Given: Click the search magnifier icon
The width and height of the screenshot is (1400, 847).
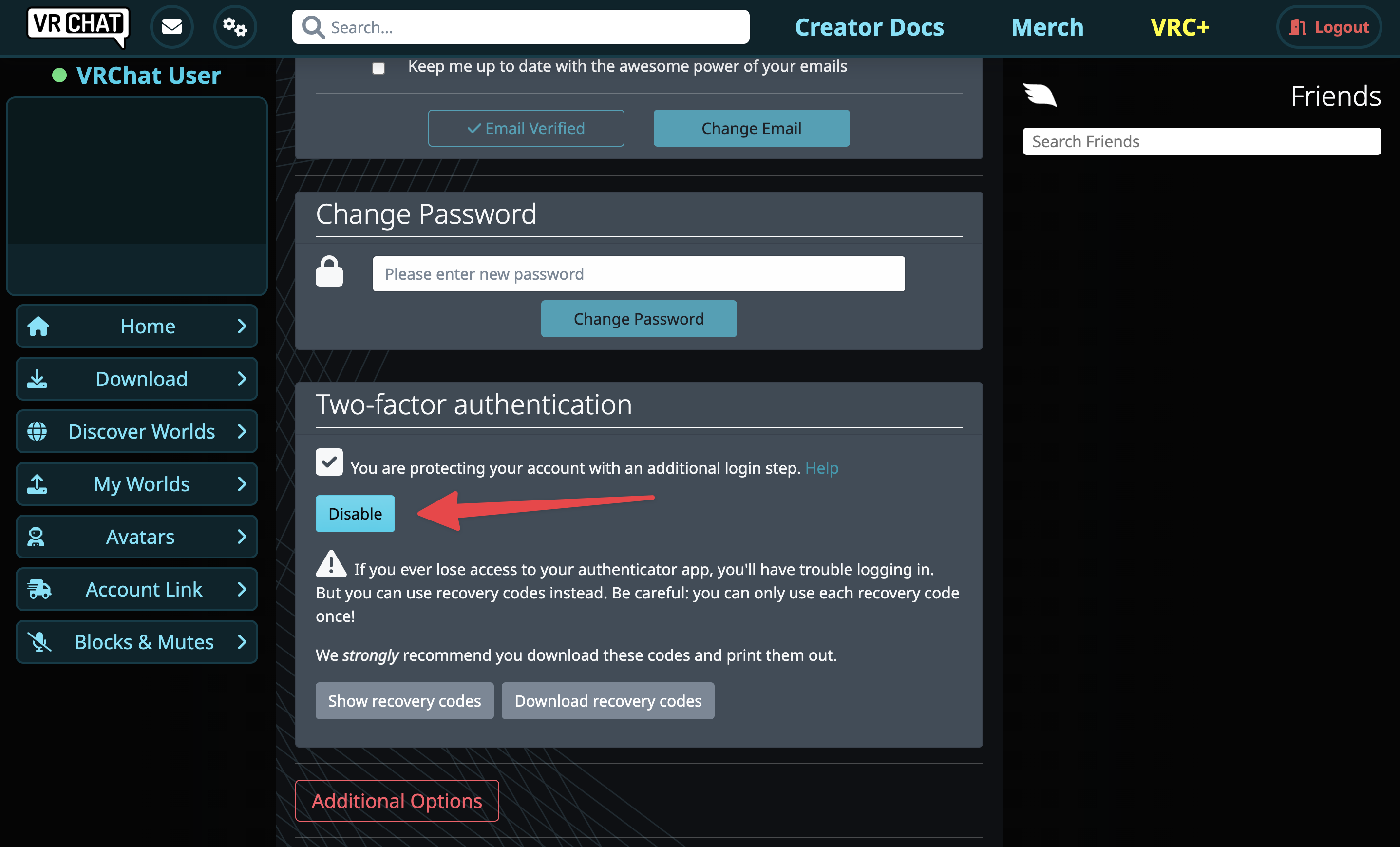Looking at the screenshot, I should pyautogui.click(x=313, y=27).
